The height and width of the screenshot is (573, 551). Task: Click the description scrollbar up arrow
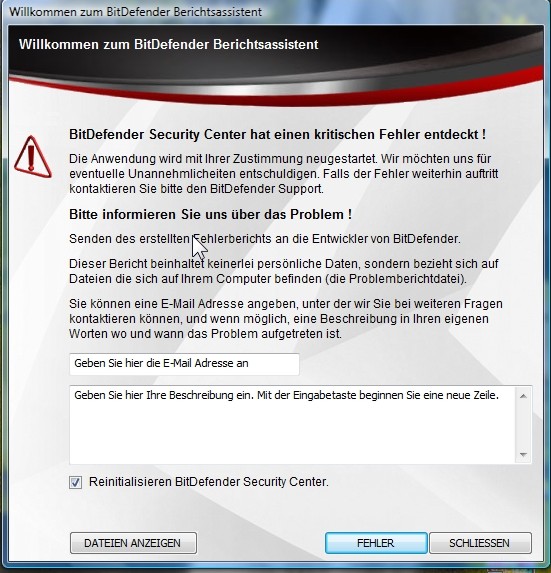click(x=523, y=396)
